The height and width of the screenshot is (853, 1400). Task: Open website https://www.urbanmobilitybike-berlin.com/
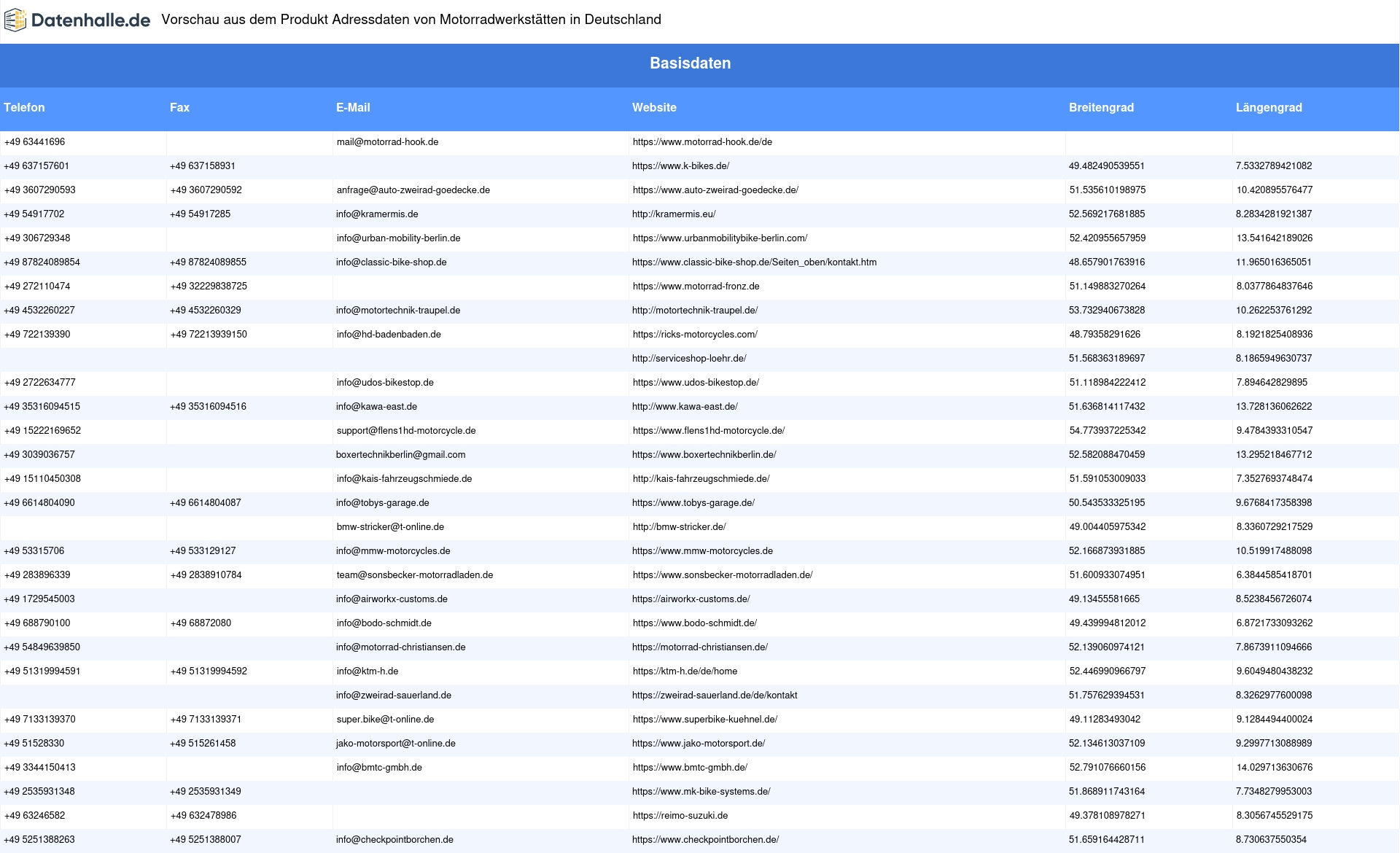(x=720, y=238)
